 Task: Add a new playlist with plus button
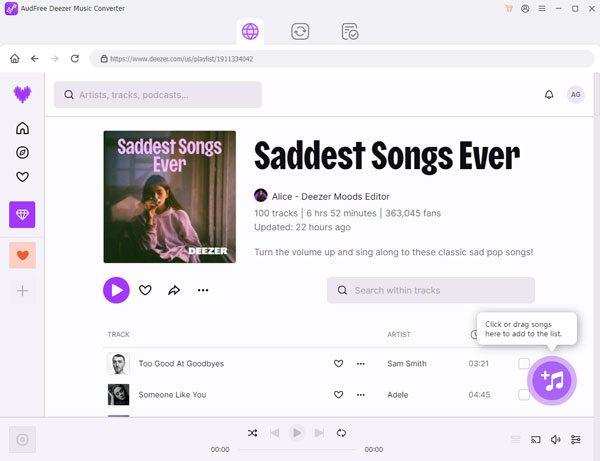pos(23,291)
